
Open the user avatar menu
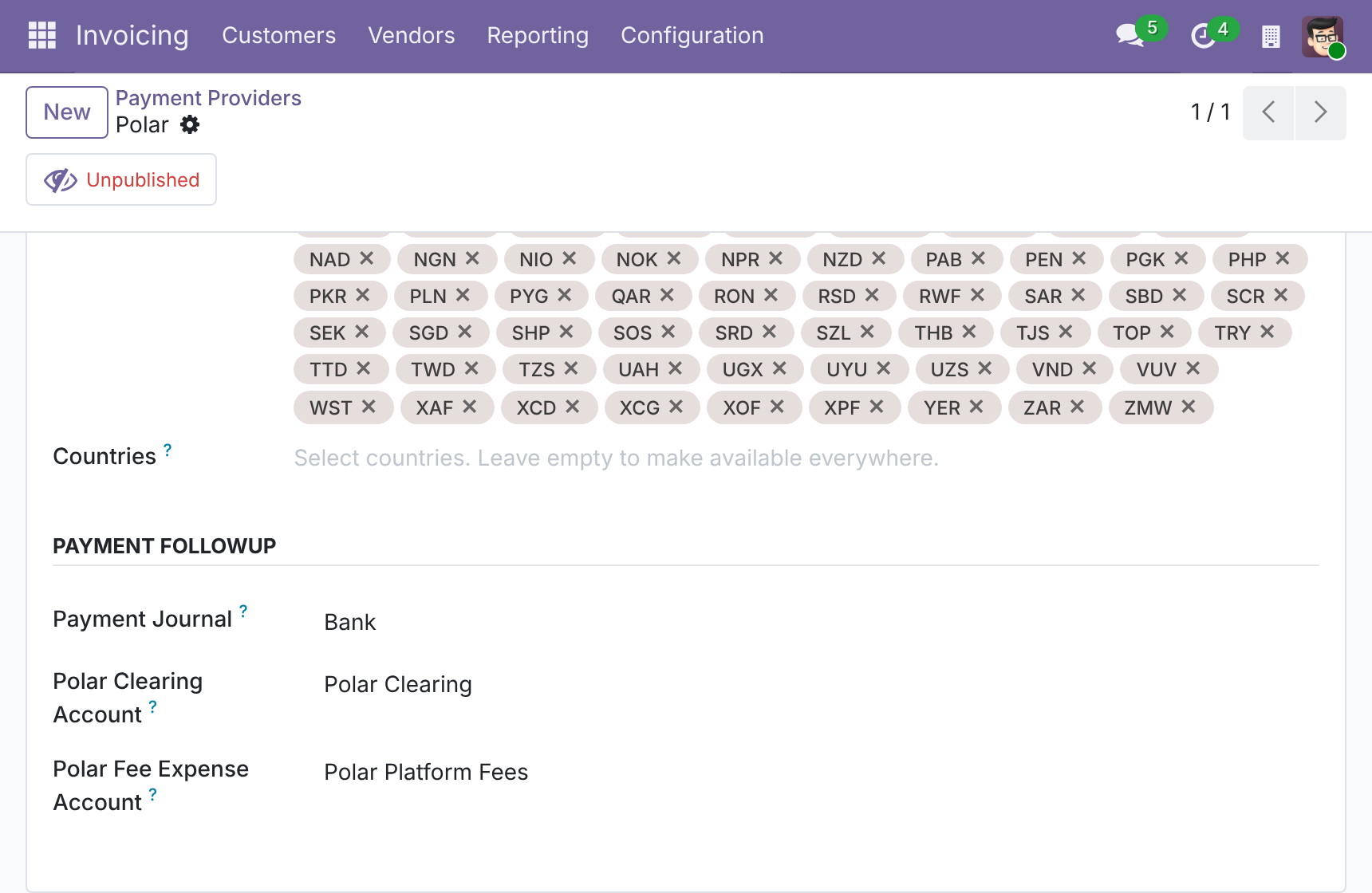(1323, 36)
